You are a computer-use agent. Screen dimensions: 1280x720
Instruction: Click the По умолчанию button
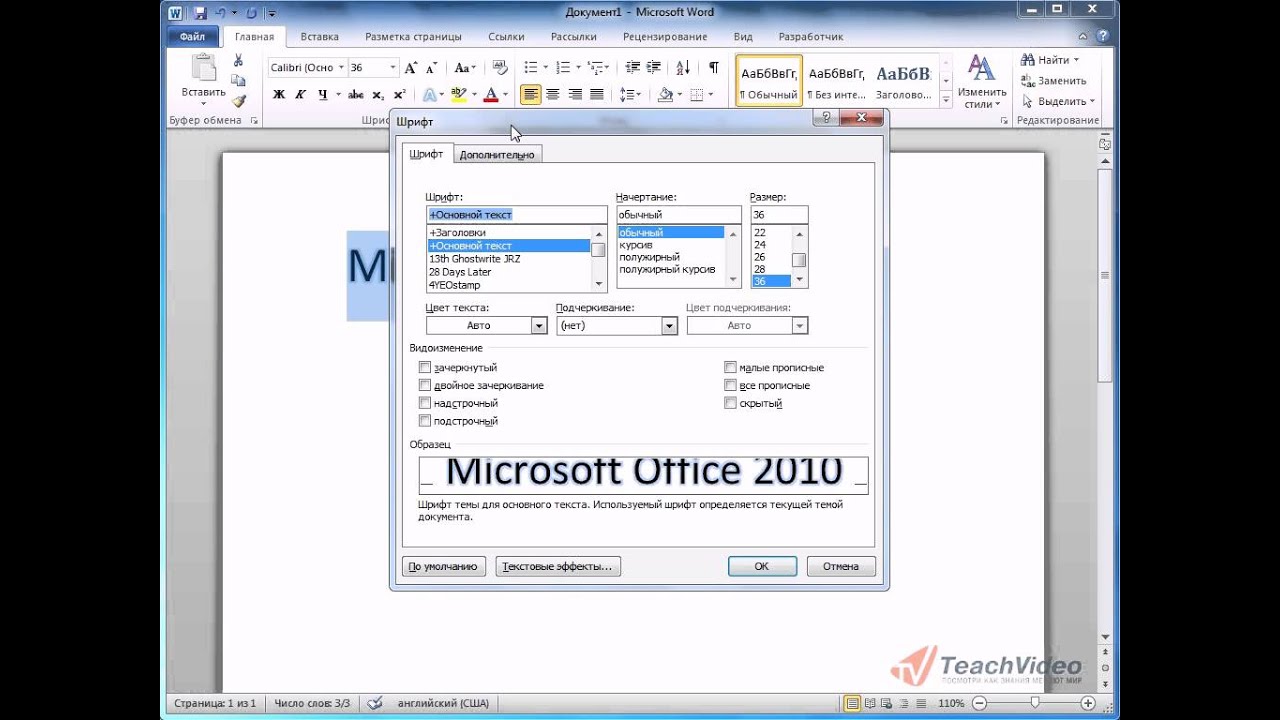click(444, 566)
